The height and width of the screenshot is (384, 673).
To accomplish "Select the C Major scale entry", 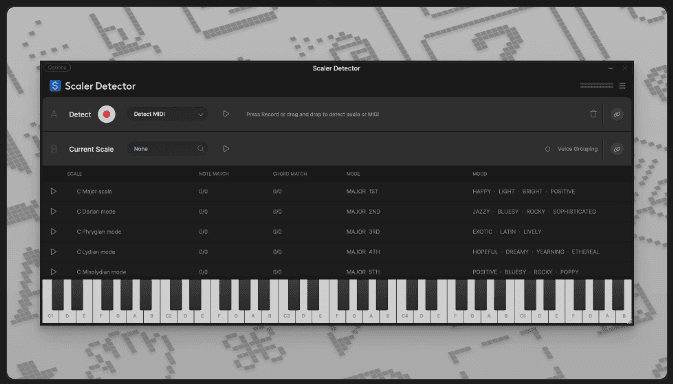I will click(94, 191).
